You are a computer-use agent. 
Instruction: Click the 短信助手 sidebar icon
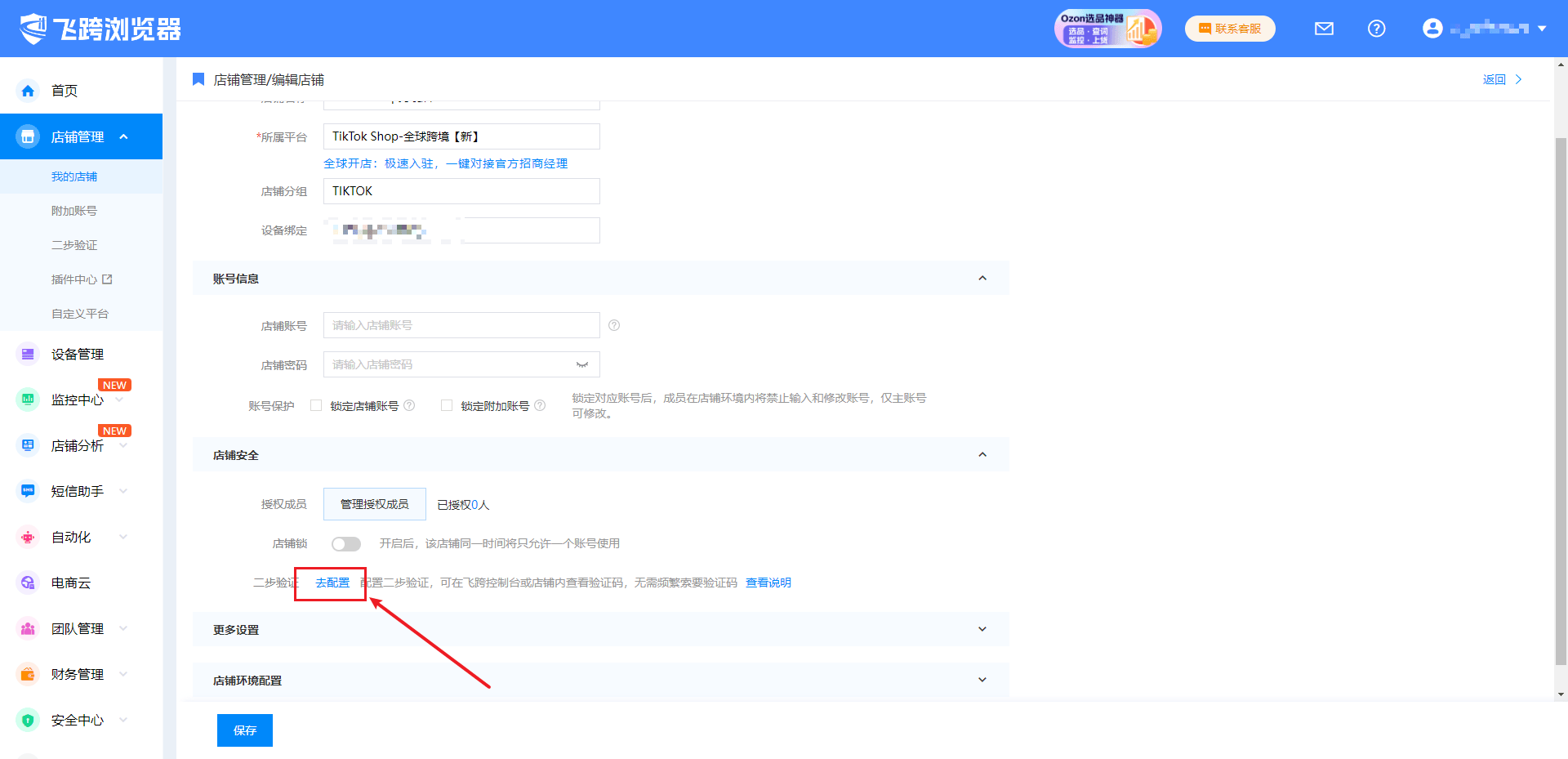pyautogui.click(x=28, y=491)
